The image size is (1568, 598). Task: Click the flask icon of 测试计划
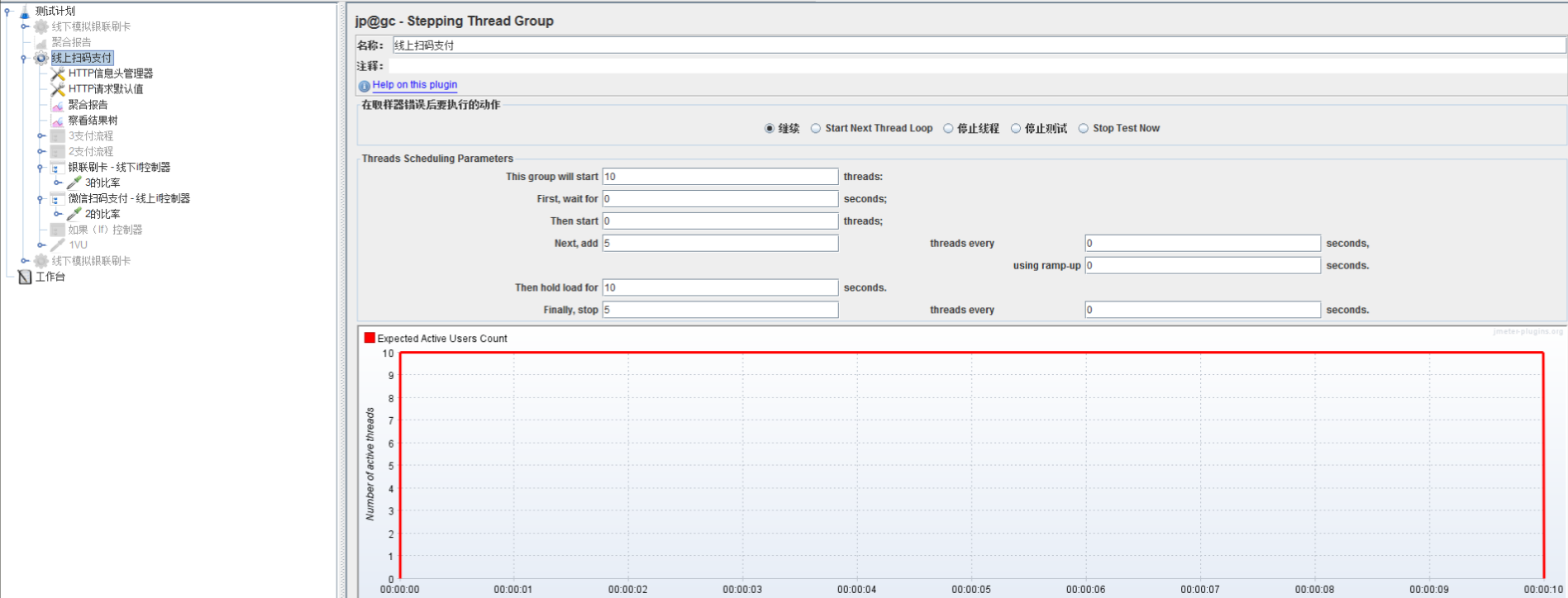tap(24, 11)
